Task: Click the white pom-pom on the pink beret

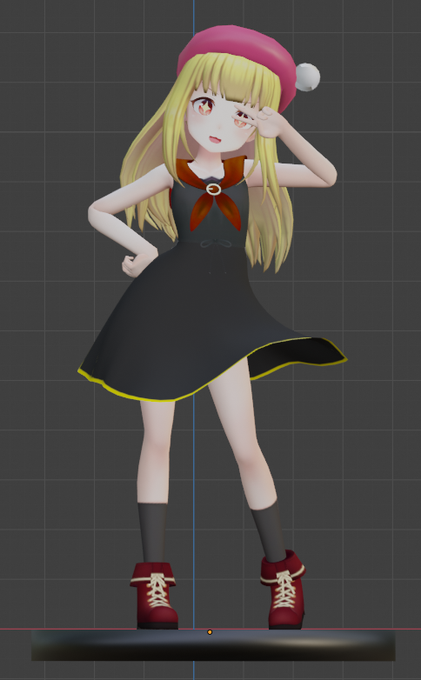Action: point(307,77)
